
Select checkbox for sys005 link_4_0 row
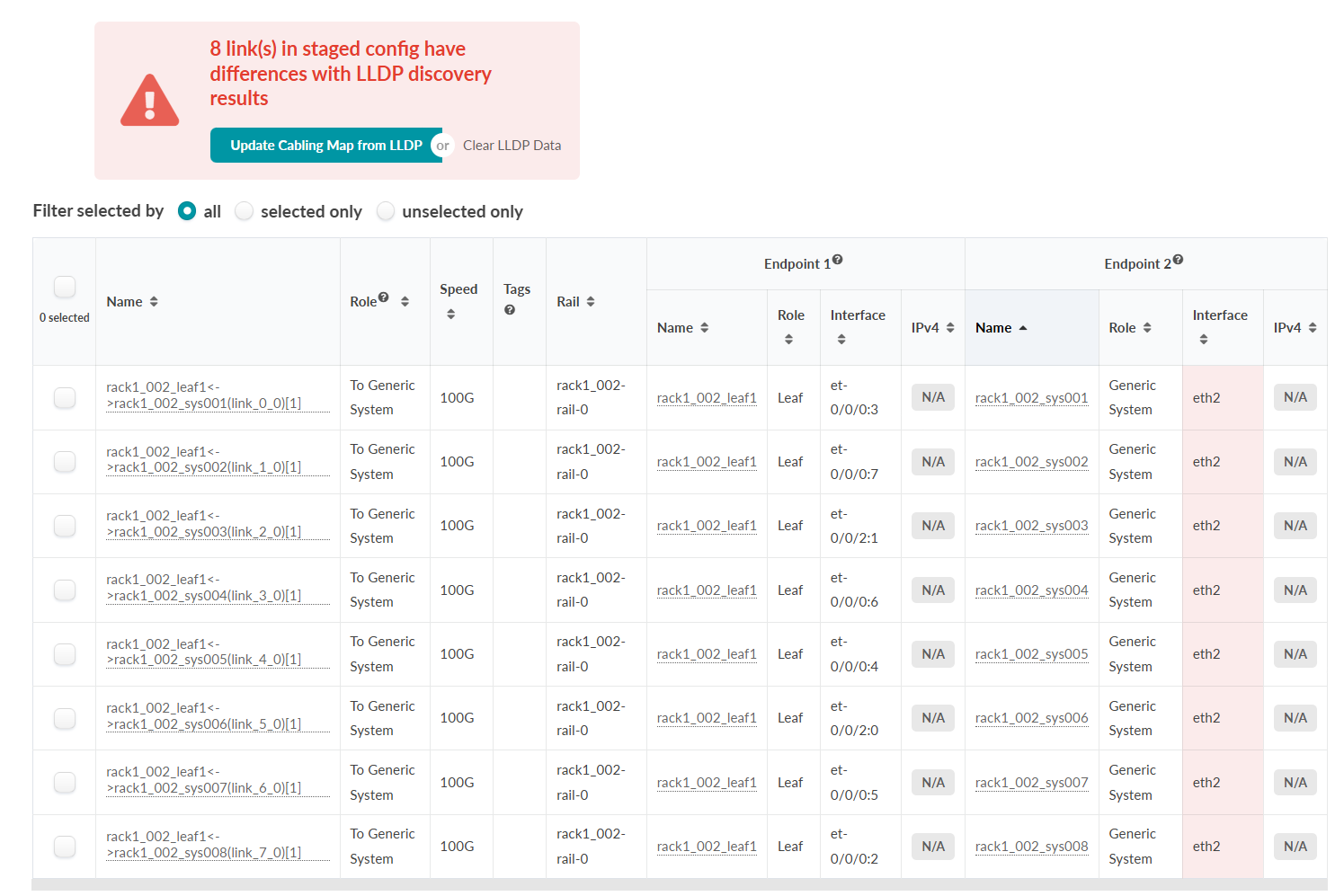[65, 654]
